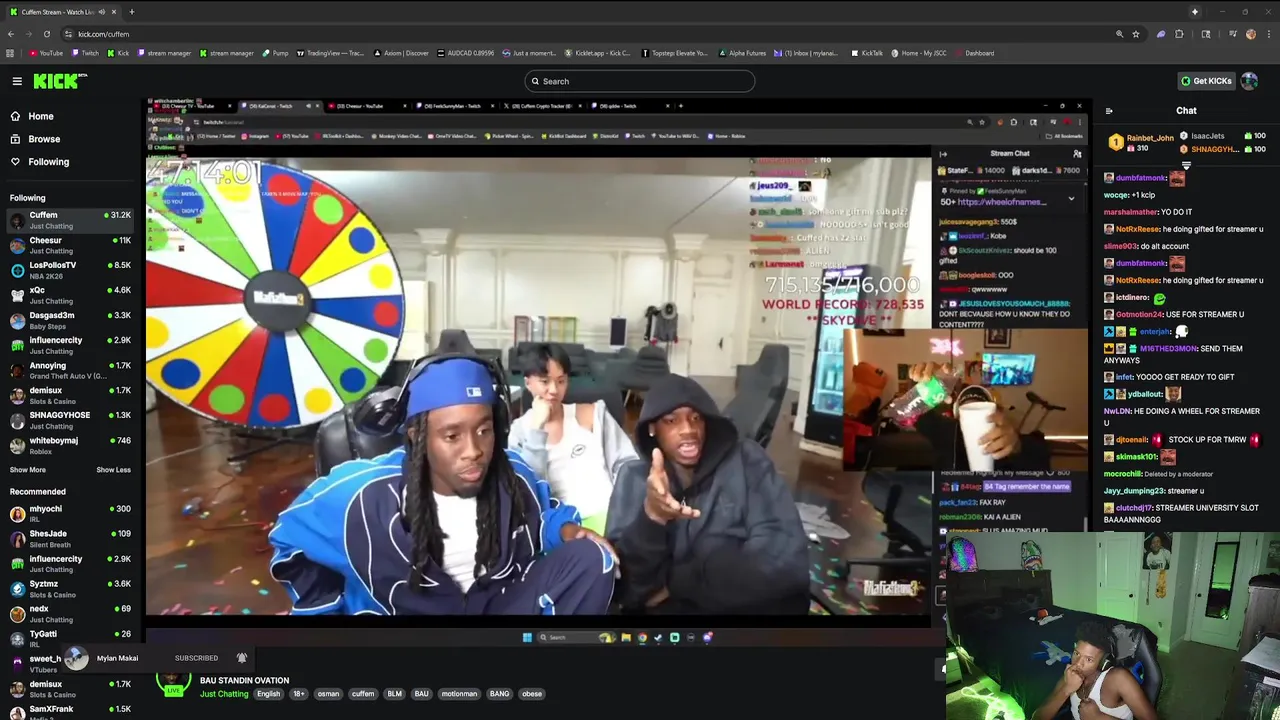Click the Kick search field
The height and width of the screenshot is (720, 1280).
point(640,81)
